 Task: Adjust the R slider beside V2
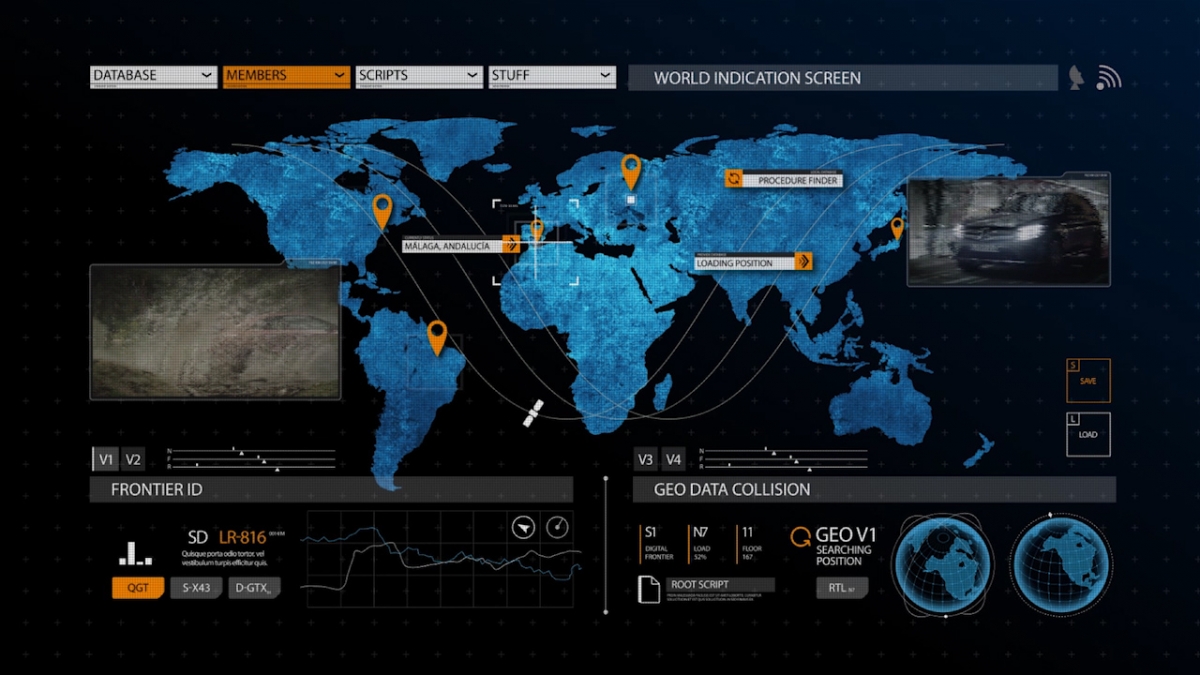point(255,467)
